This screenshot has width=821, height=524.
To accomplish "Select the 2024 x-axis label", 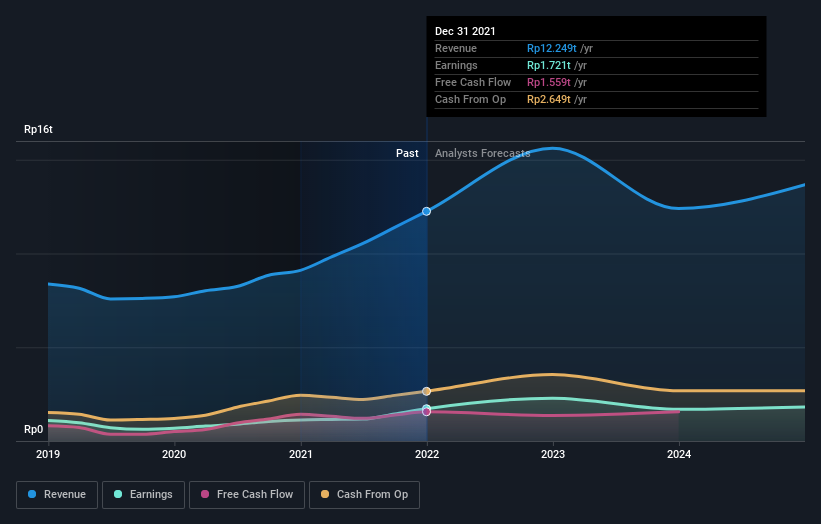I will pos(679,454).
